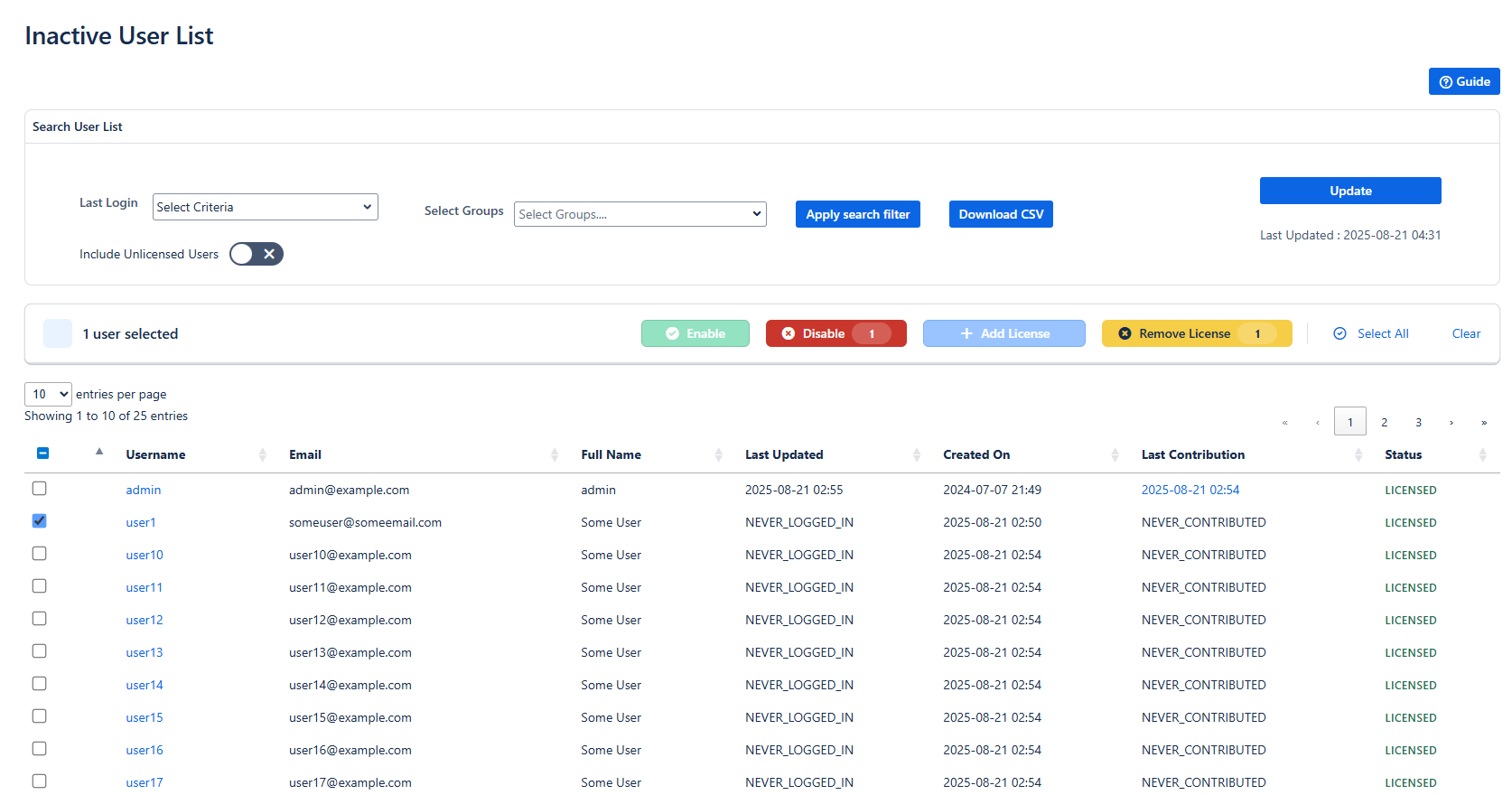Toggle Include Unlicensed Users switch

click(257, 254)
